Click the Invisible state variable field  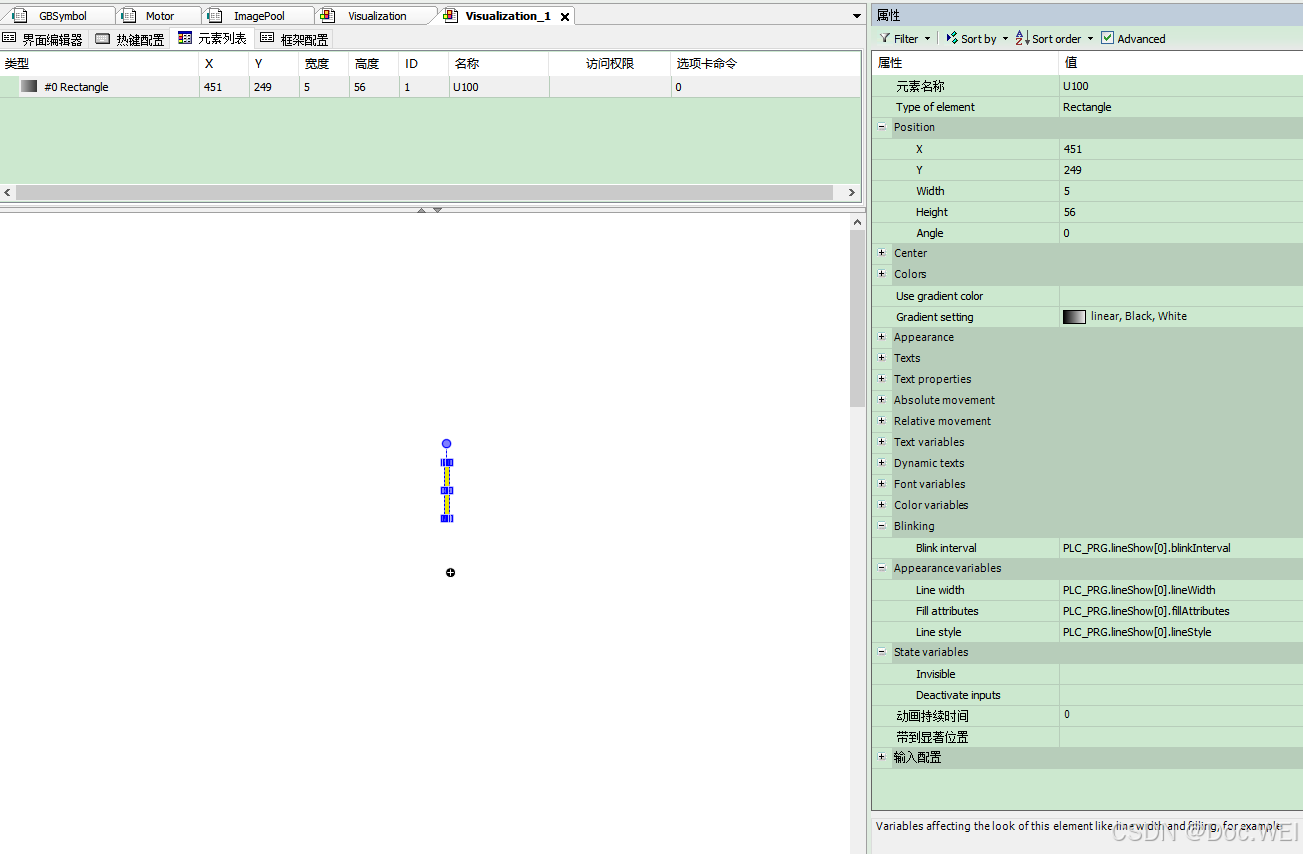tap(1181, 674)
